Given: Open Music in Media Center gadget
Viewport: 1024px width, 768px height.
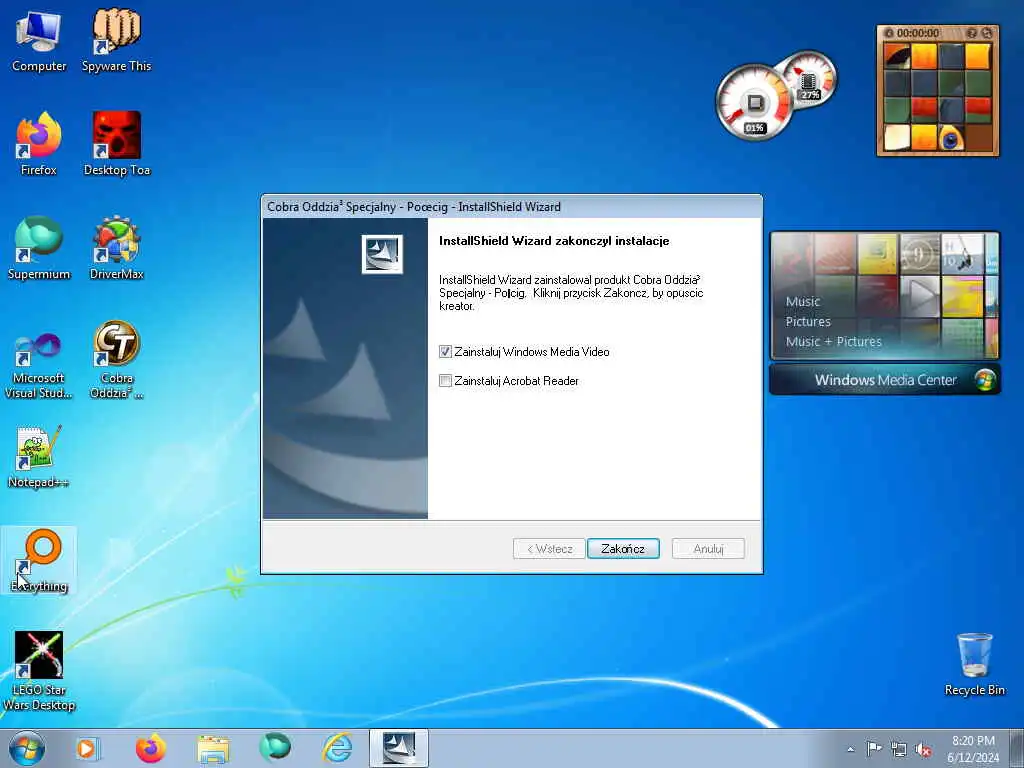Looking at the screenshot, I should click(803, 302).
